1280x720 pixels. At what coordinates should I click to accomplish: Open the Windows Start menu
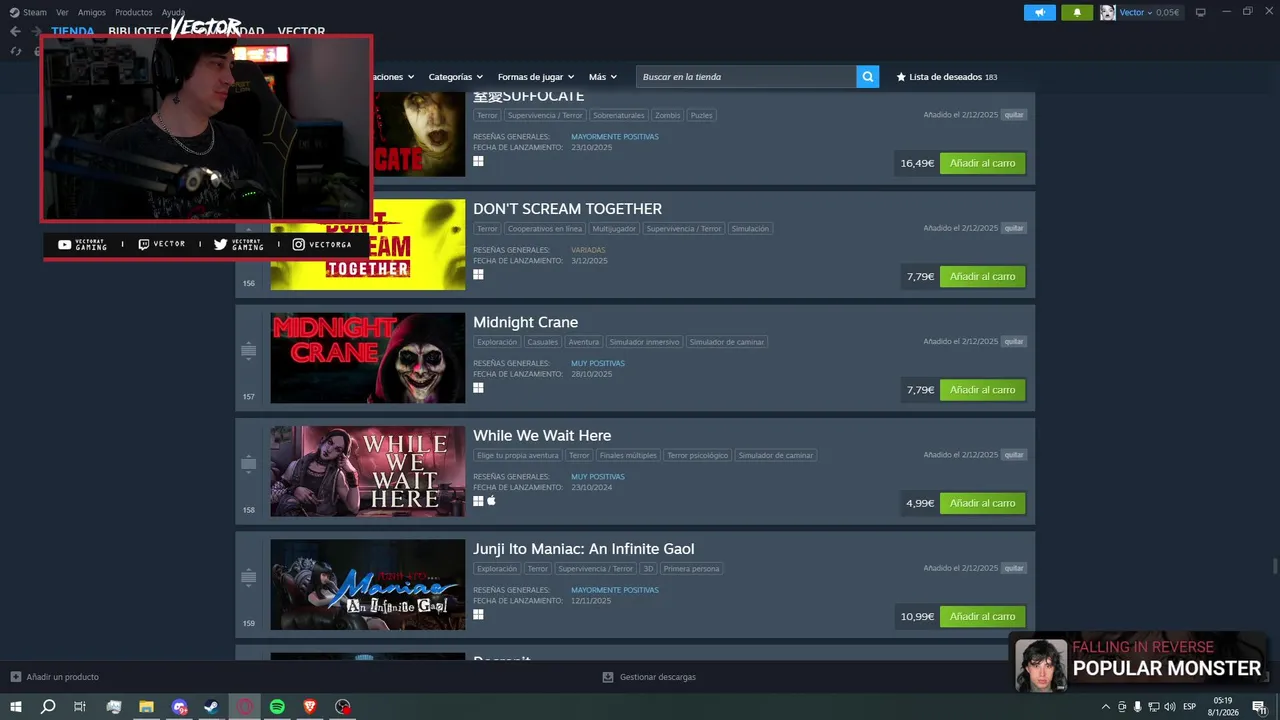point(15,707)
